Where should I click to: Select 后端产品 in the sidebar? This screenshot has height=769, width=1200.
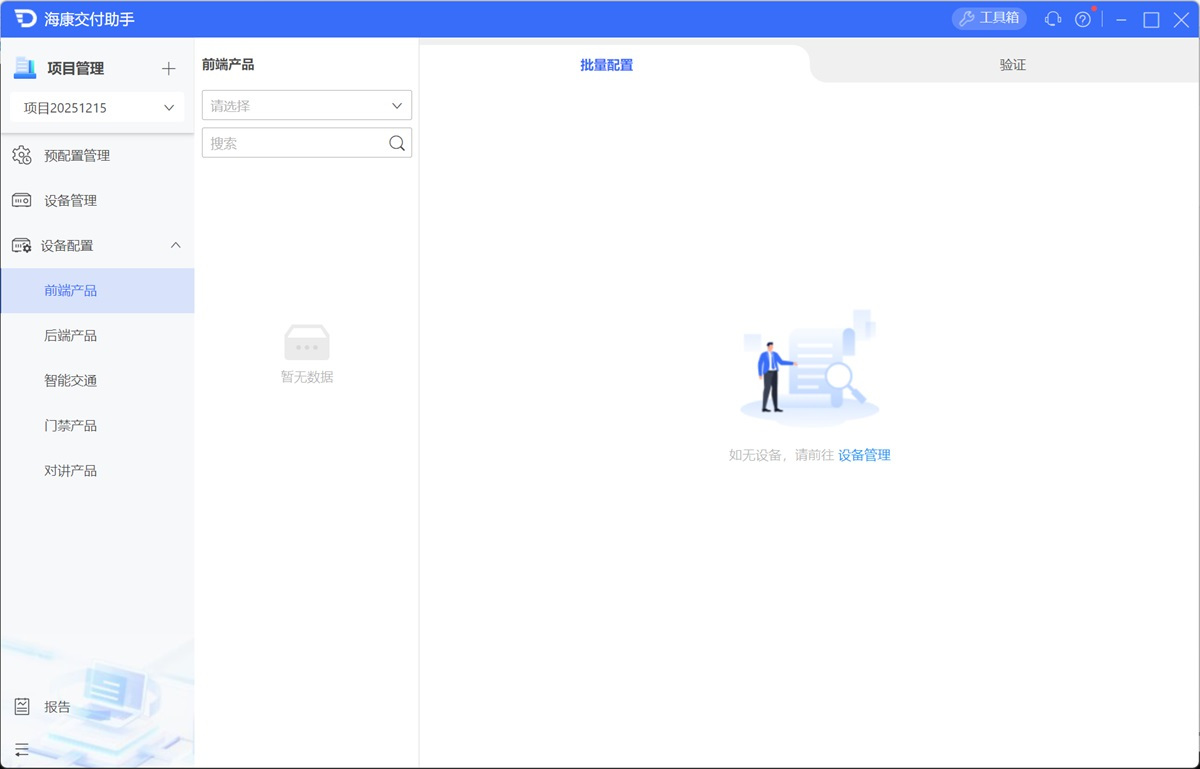(71, 336)
